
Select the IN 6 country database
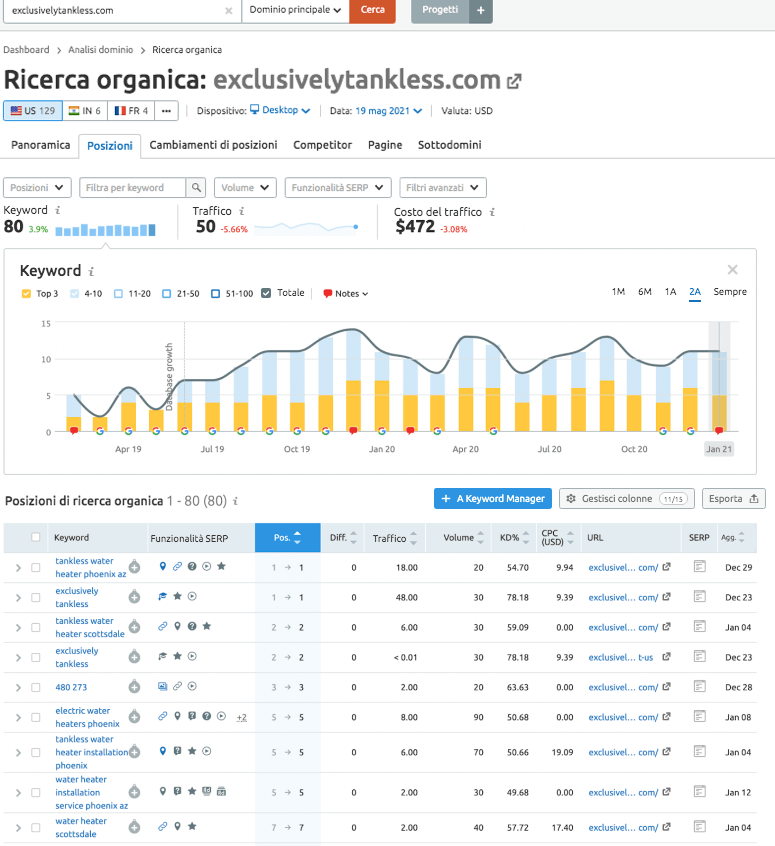(85, 111)
